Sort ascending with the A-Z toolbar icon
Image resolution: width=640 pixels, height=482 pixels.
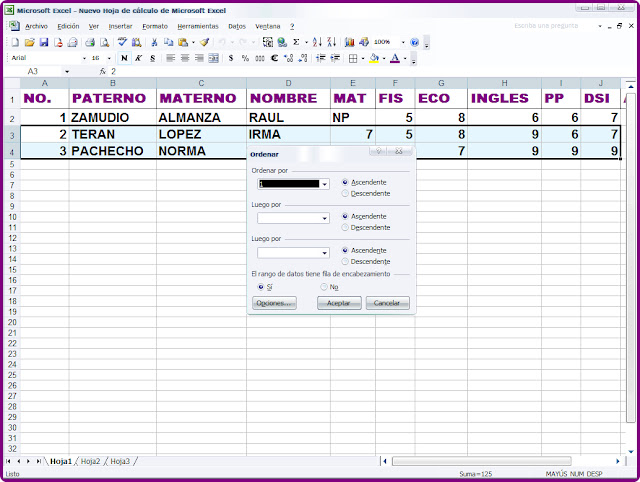tap(317, 42)
